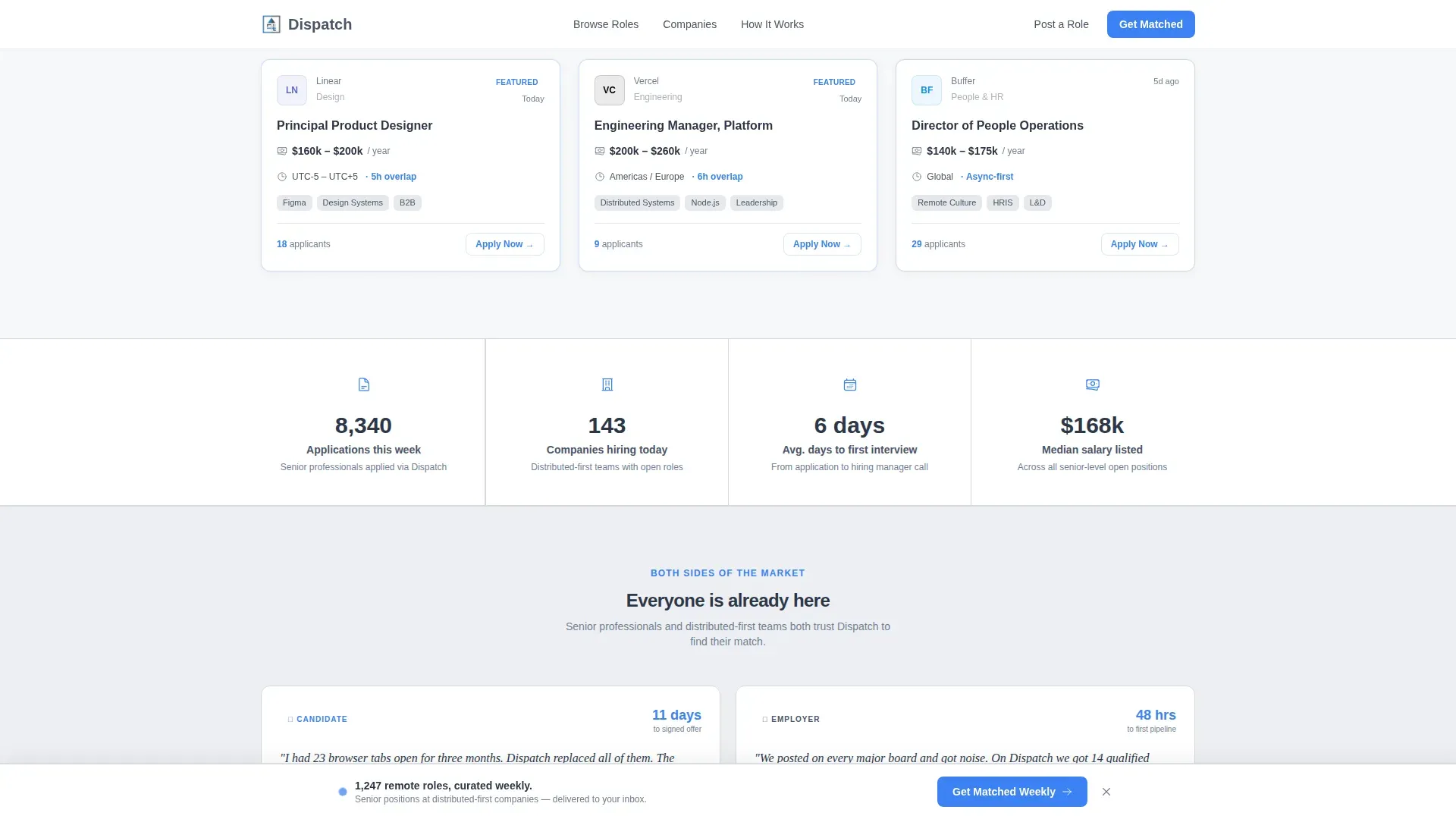
Task: Click clock icon beside Americas / Europe
Action: point(600,177)
